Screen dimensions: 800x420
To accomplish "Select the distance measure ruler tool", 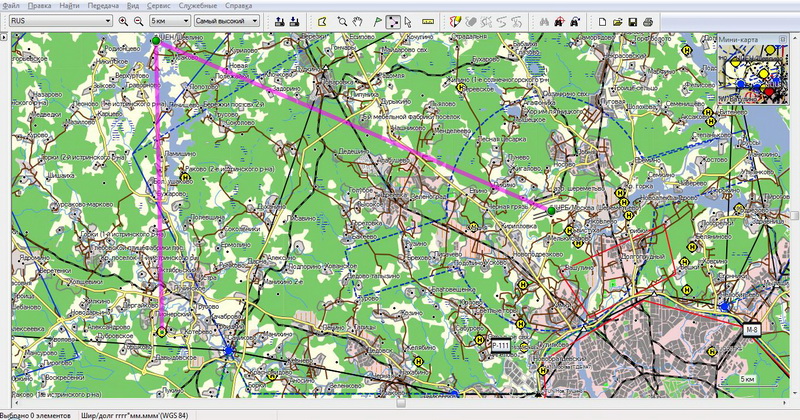I will pyautogui.click(x=428, y=20).
